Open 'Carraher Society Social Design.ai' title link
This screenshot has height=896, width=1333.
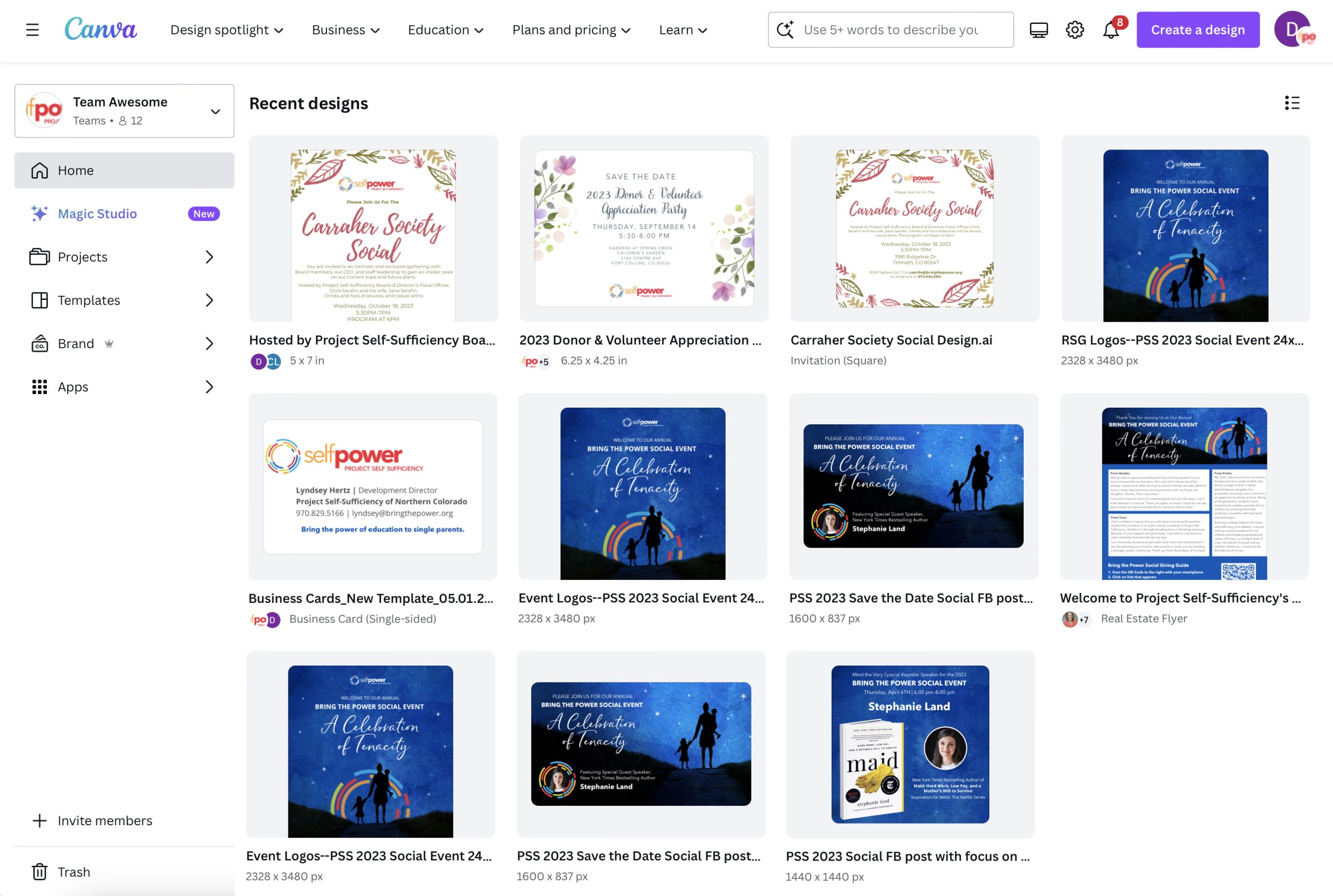891,340
